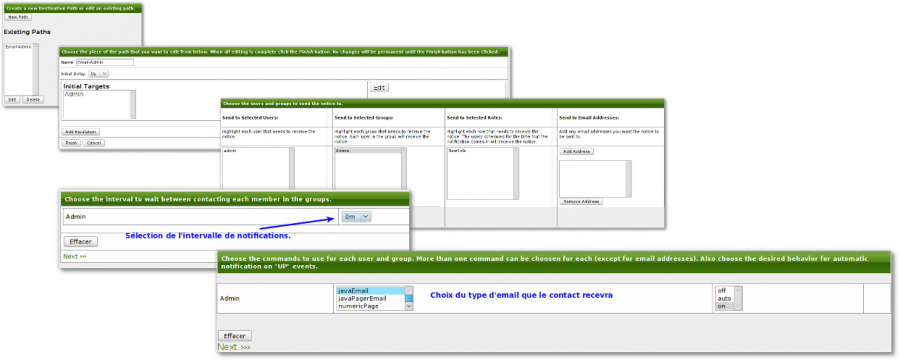
Task: Click Delete button under Existing Paths list
Action: (32, 99)
